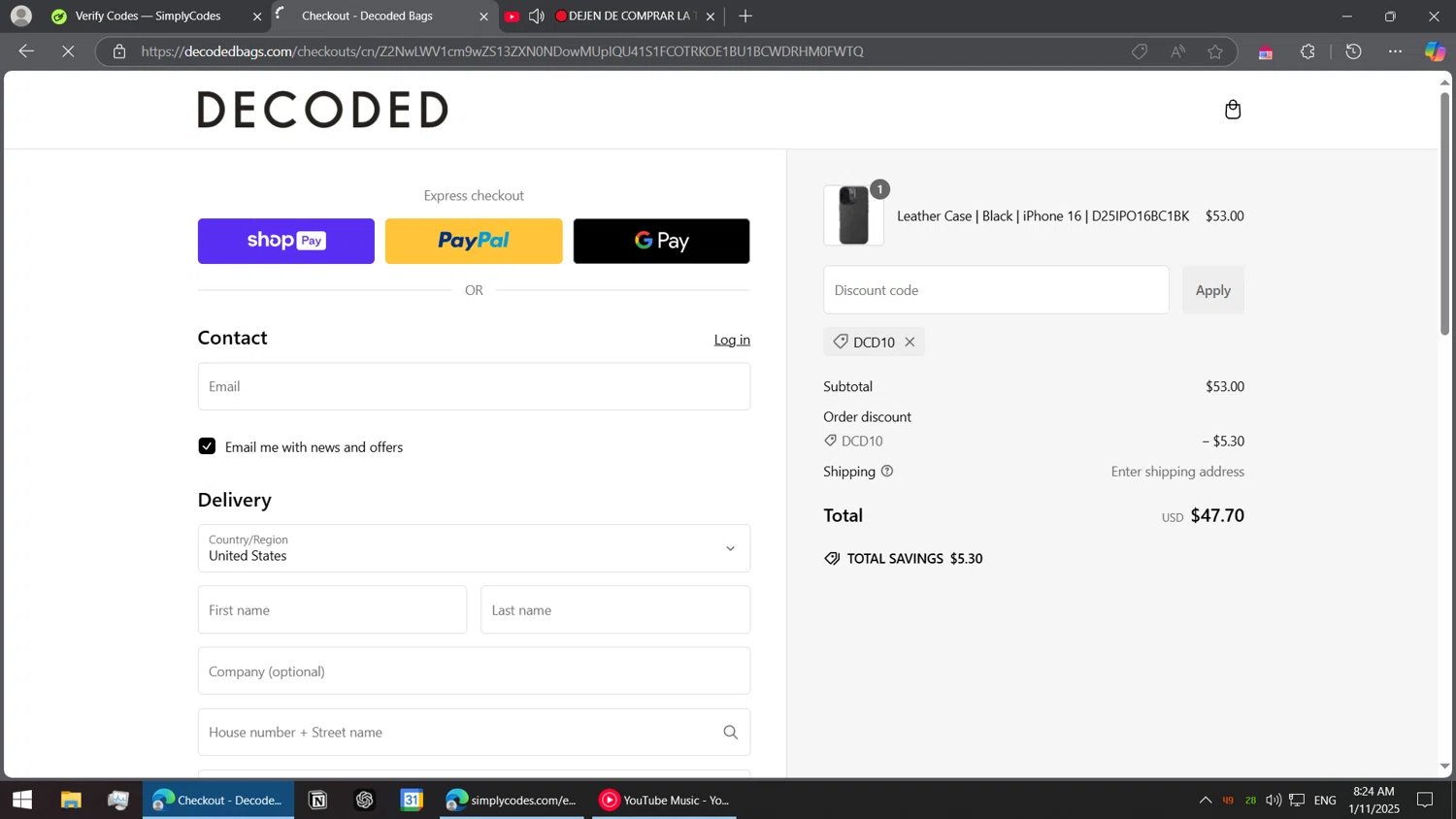Pay with PayPal express checkout
Screen dimensions: 1456x819
[x=474, y=241]
